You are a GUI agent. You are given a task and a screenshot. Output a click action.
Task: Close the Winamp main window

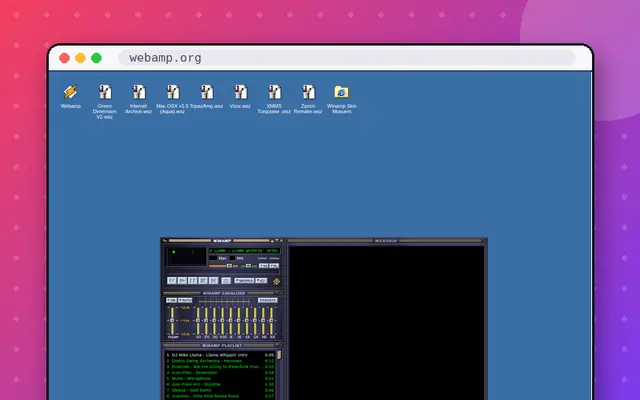tap(281, 241)
